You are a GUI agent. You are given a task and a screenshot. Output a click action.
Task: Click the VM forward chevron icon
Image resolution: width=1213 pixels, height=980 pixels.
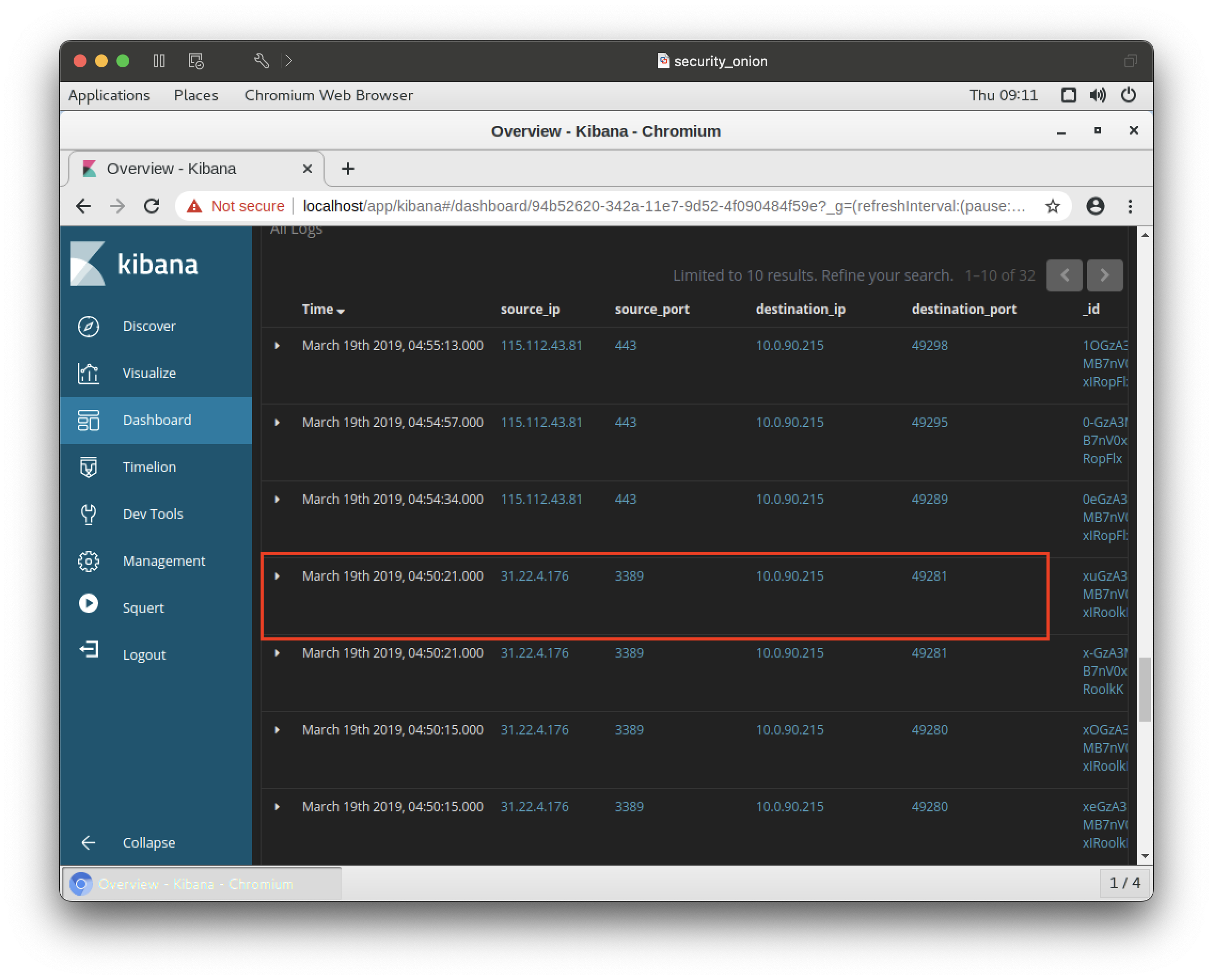pos(288,60)
